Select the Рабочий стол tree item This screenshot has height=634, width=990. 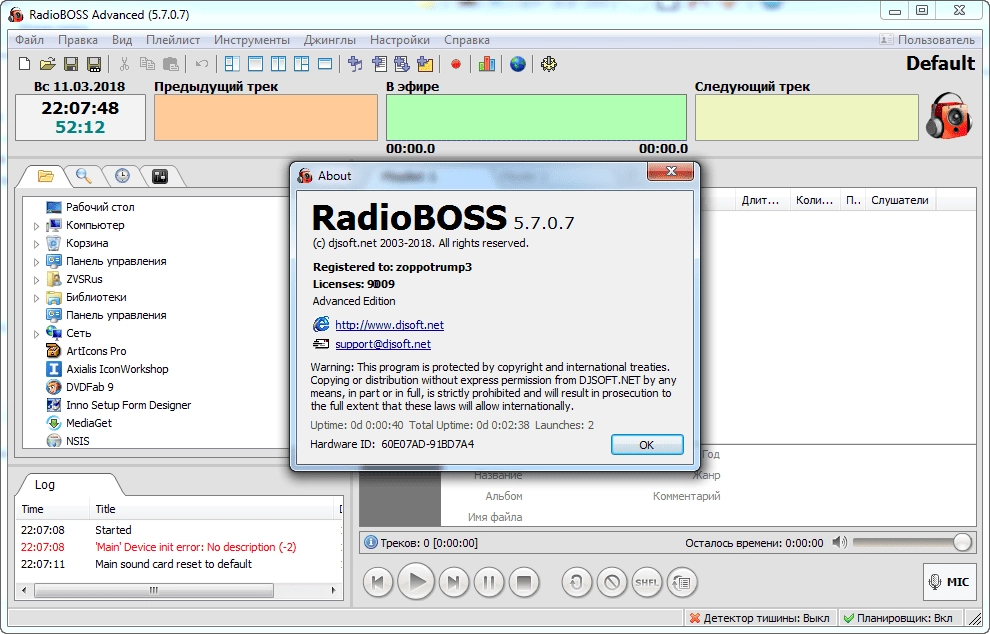pyautogui.click(x=100, y=207)
